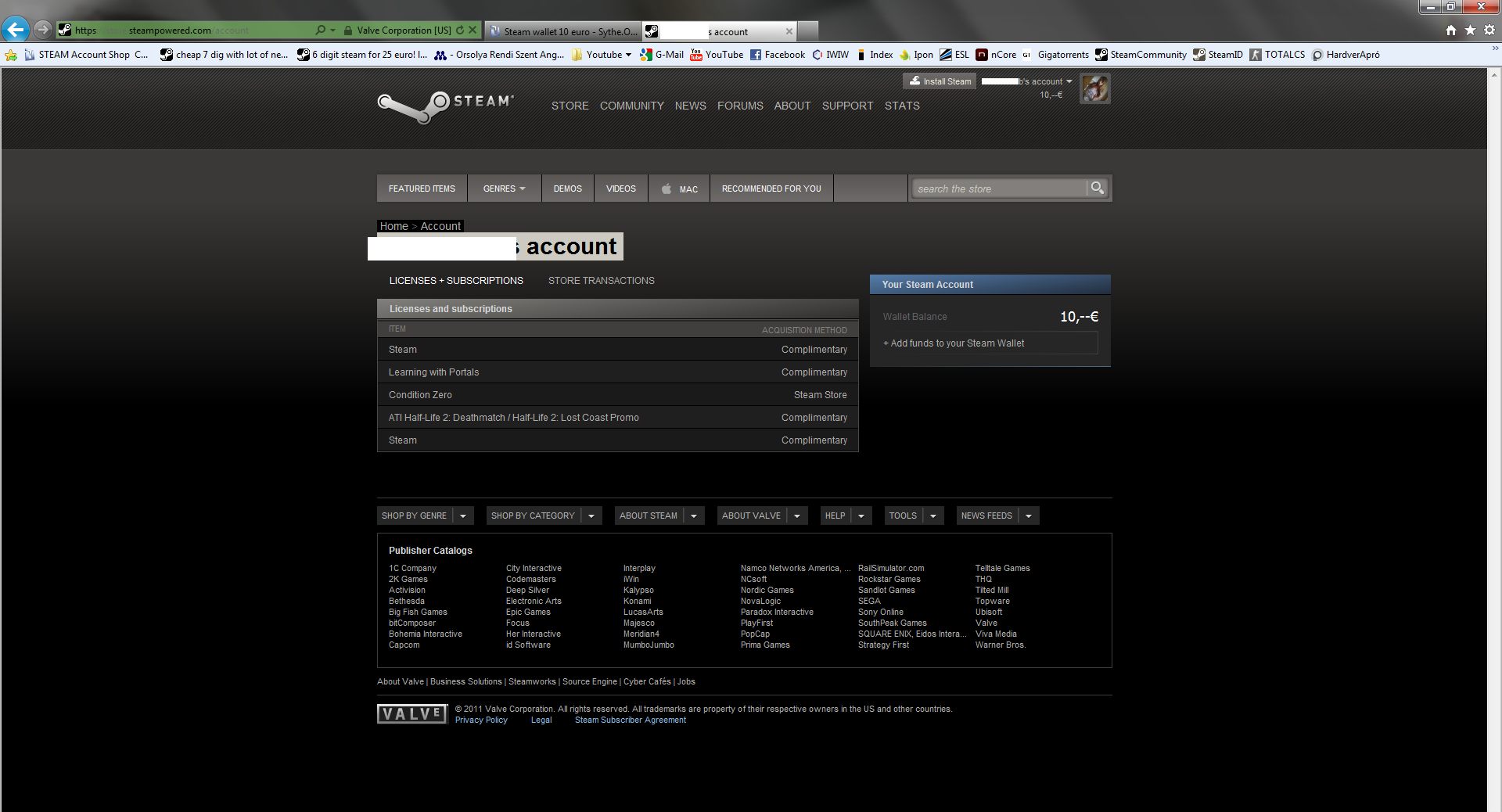
Task: Open the GENRES dropdown menu
Action: click(505, 189)
